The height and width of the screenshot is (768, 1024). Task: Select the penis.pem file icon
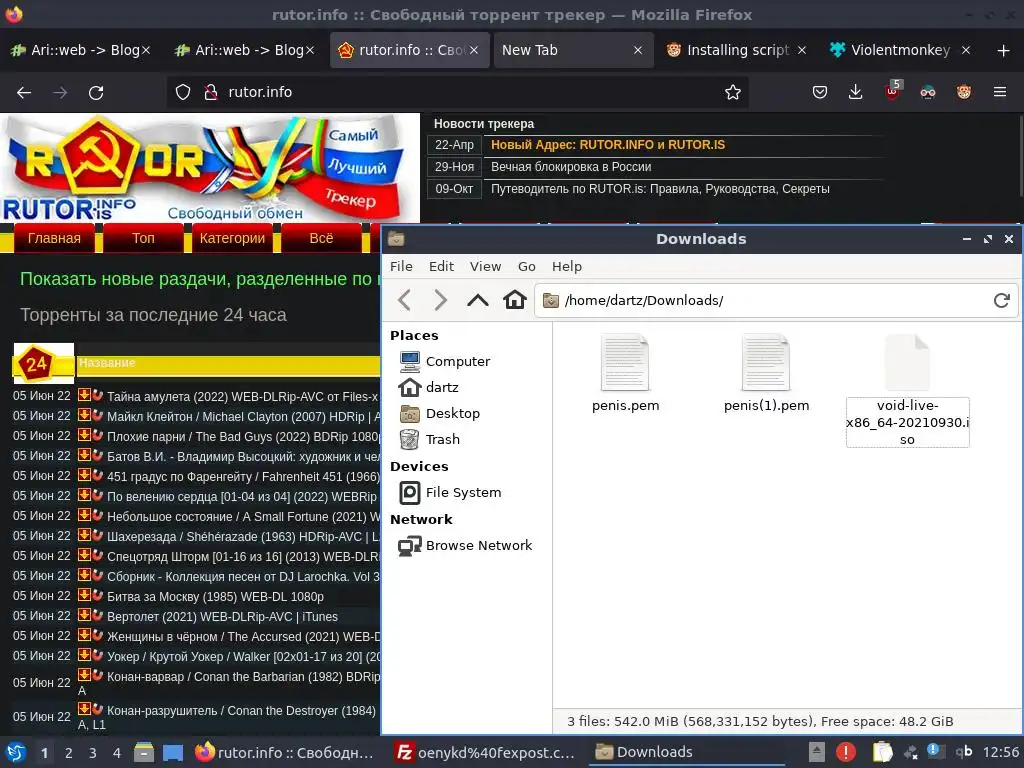(625, 362)
